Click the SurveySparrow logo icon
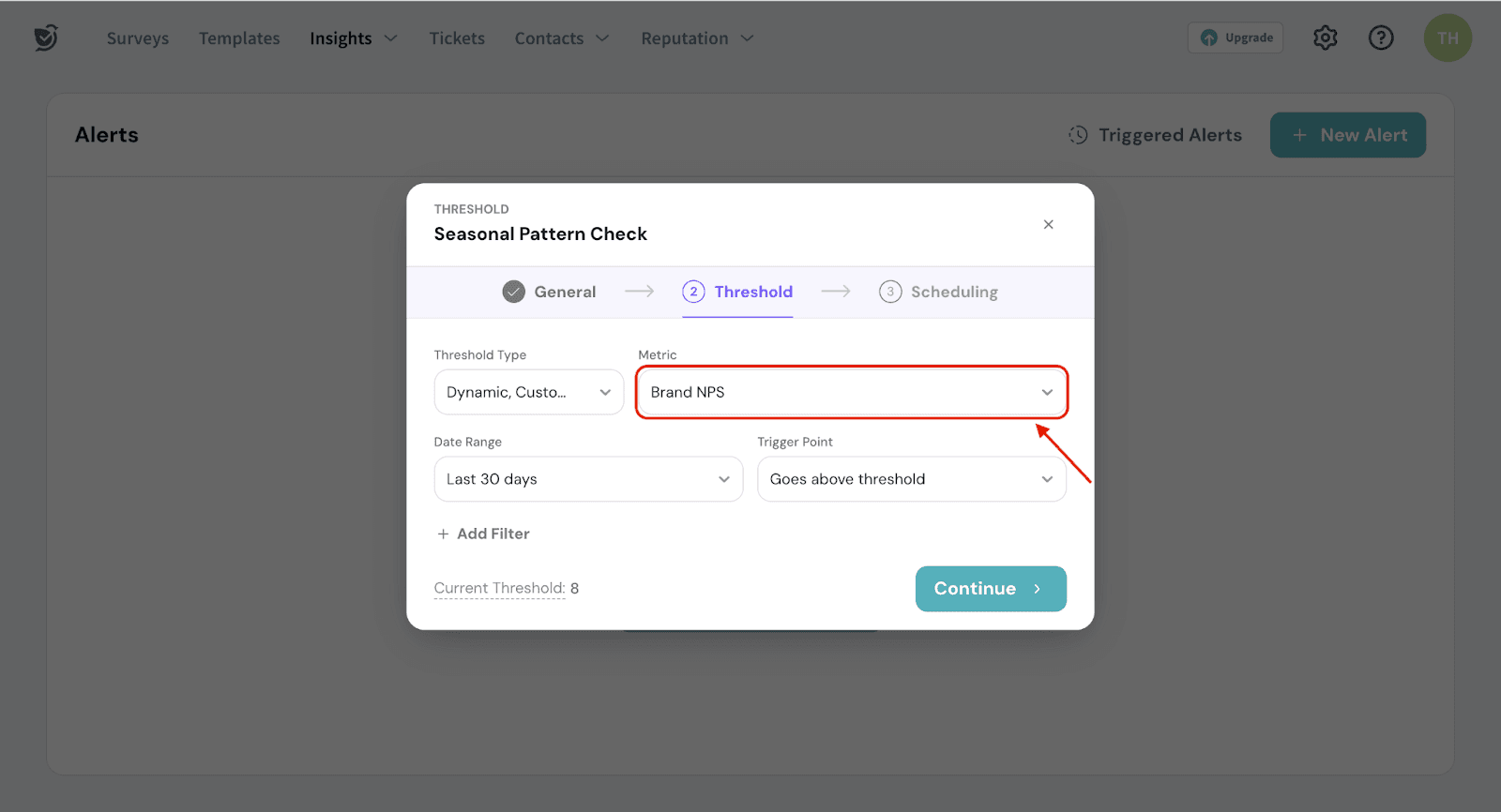This screenshot has height=812, width=1501. tap(46, 38)
